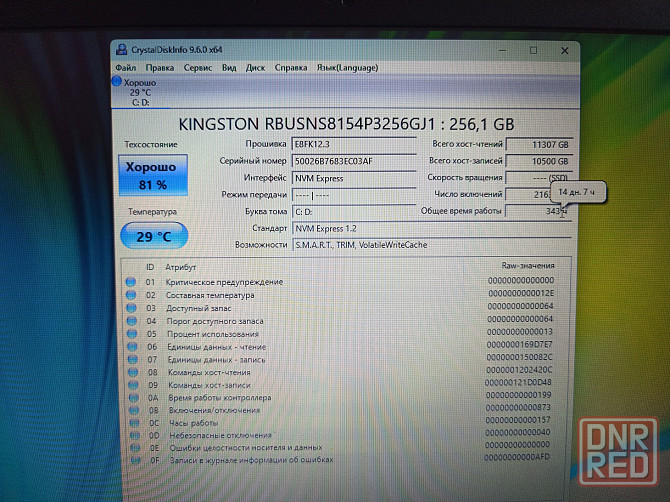Click the blue disk status circle icon
The width and height of the screenshot is (670, 502).
point(117,81)
